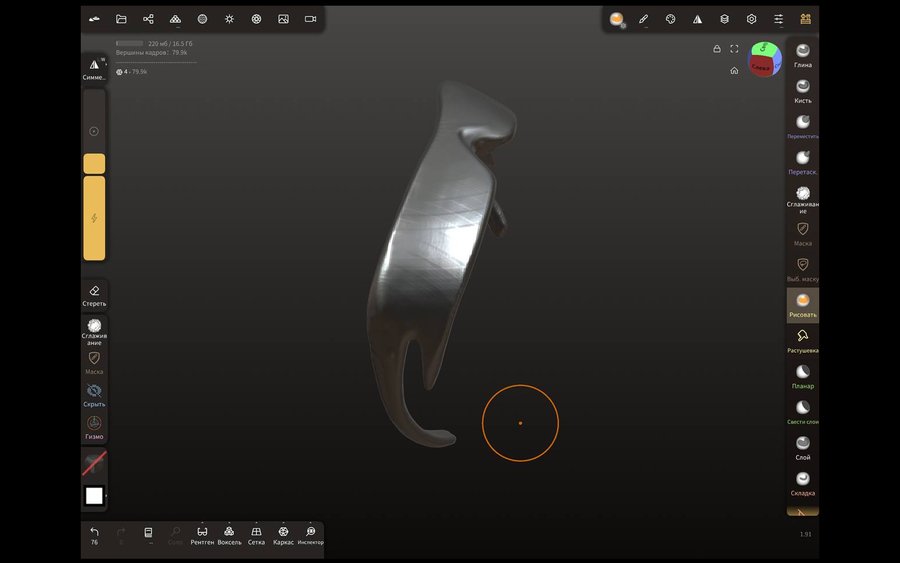
Task: Select the Складка (Crease) tool
Action: 802,483
